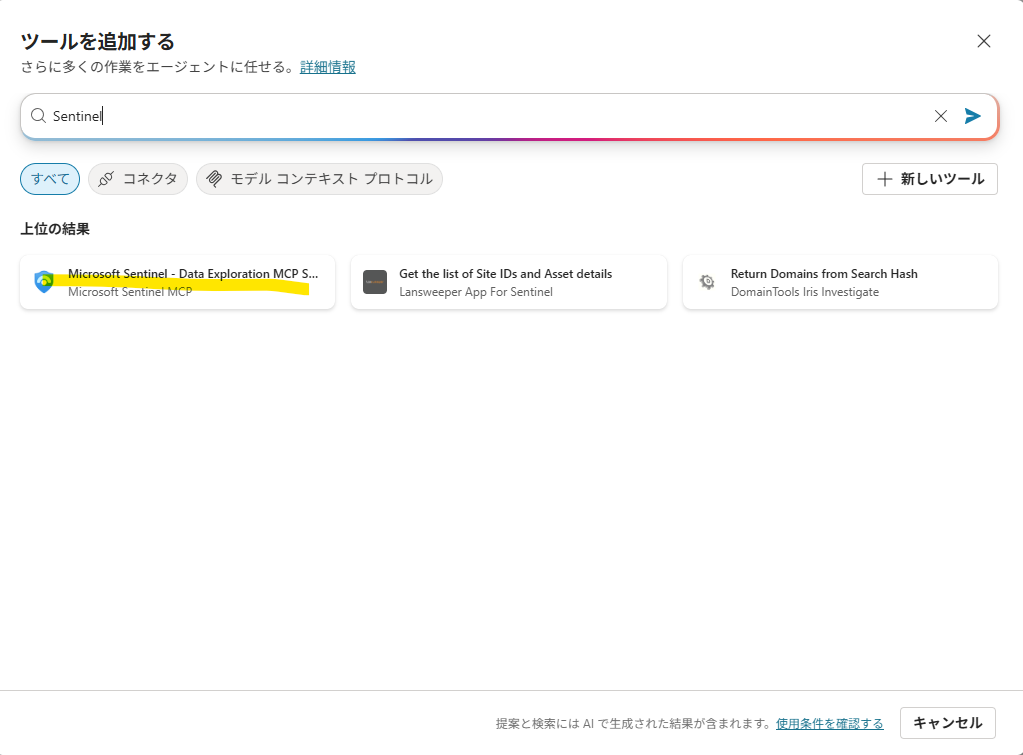Clear the Sentinel search text
1023x755 pixels.
(x=940, y=116)
